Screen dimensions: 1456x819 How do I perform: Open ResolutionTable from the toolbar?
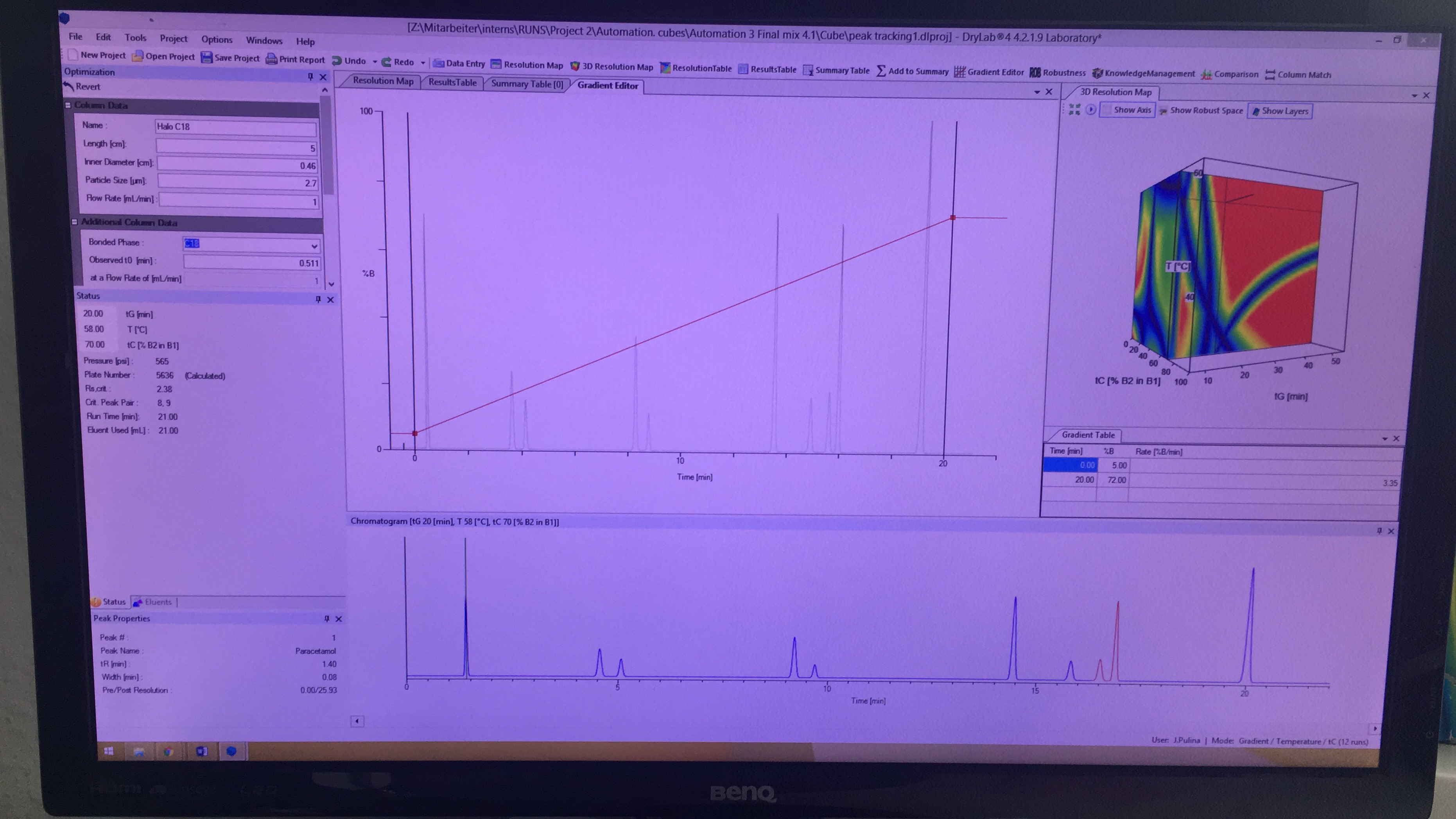point(695,68)
